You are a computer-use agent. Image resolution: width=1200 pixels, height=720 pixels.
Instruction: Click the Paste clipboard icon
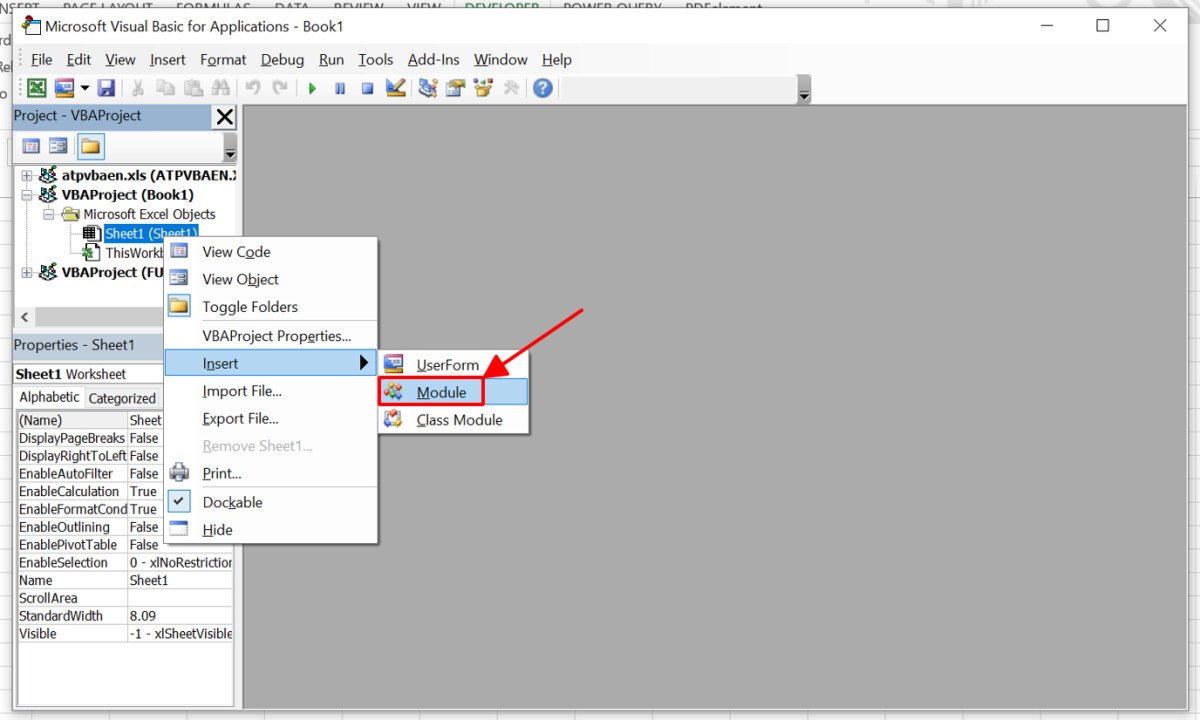pos(194,88)
